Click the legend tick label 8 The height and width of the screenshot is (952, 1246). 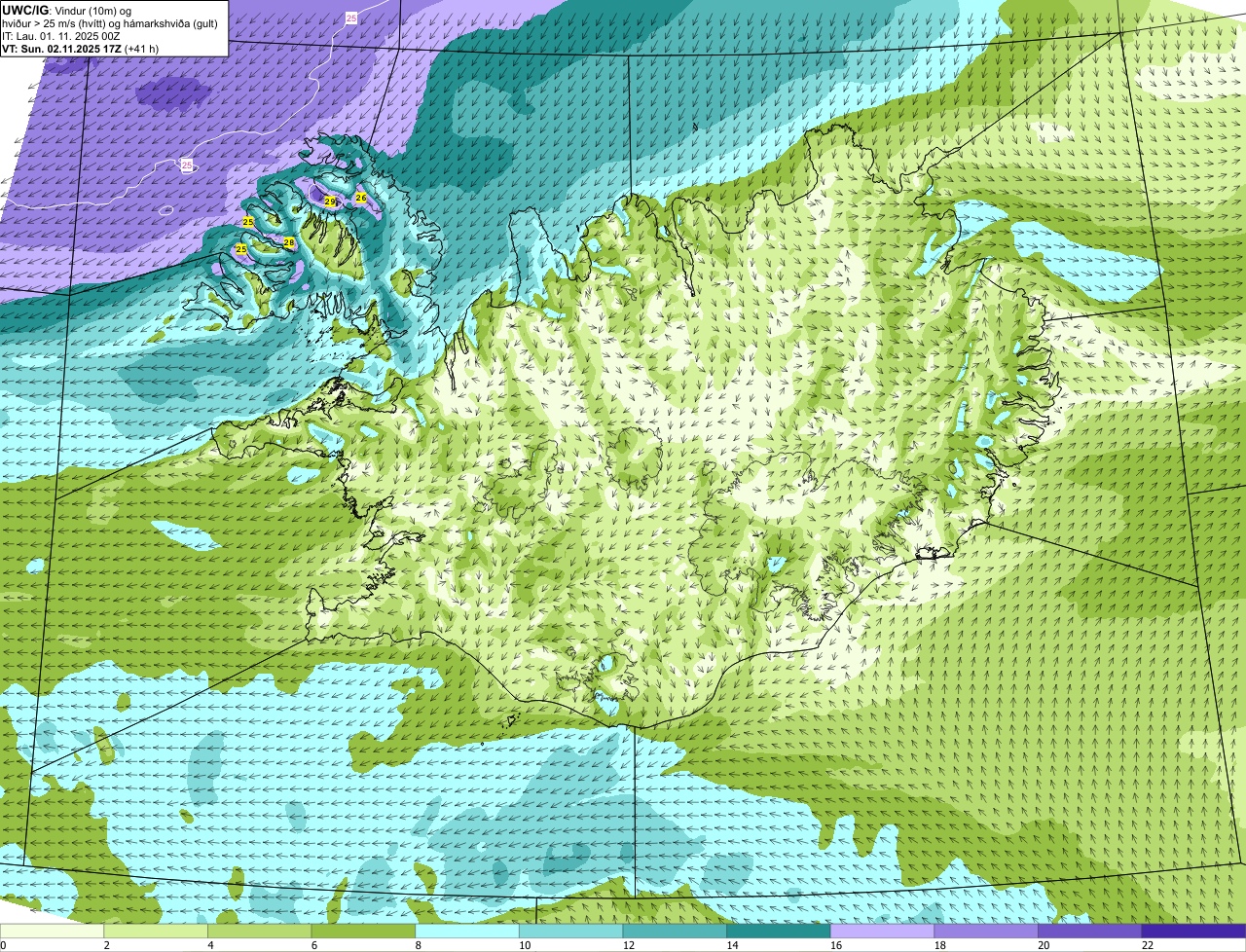click(x=418, y=945)
